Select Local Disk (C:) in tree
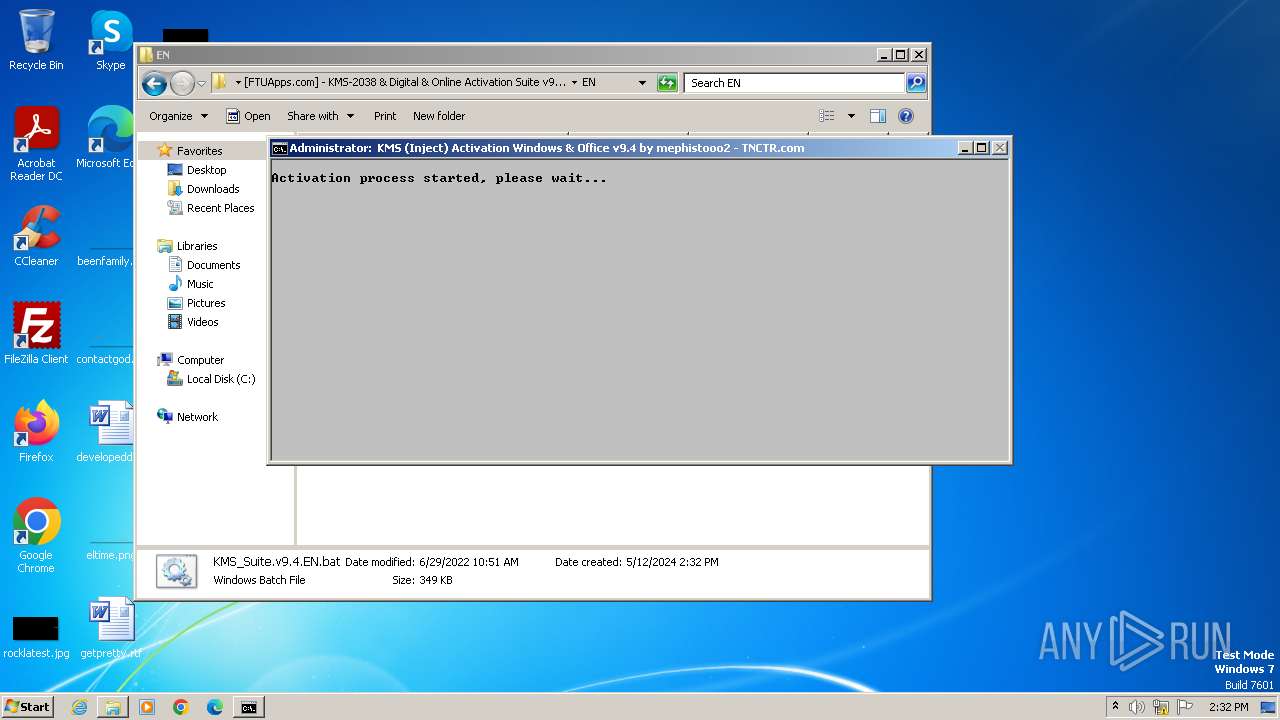The height and width of the screenshot is (720, 1280). pos(220,379)
